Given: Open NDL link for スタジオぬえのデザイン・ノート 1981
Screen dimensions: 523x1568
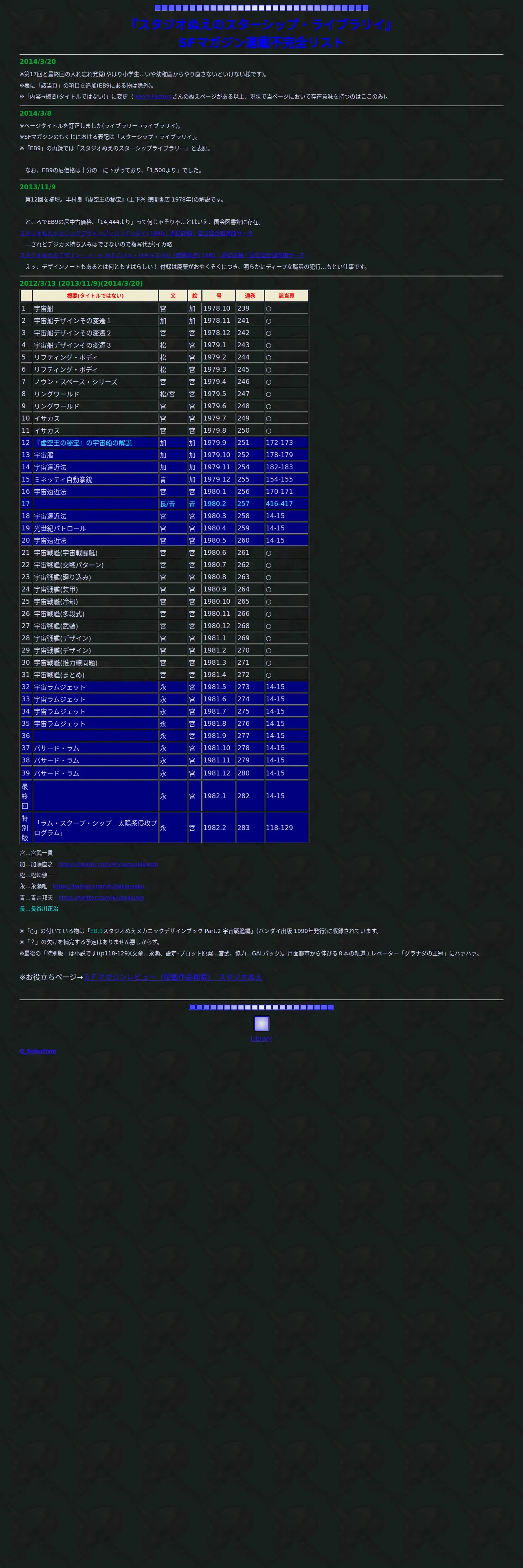Looking at the screenshot, I should 162,256.
